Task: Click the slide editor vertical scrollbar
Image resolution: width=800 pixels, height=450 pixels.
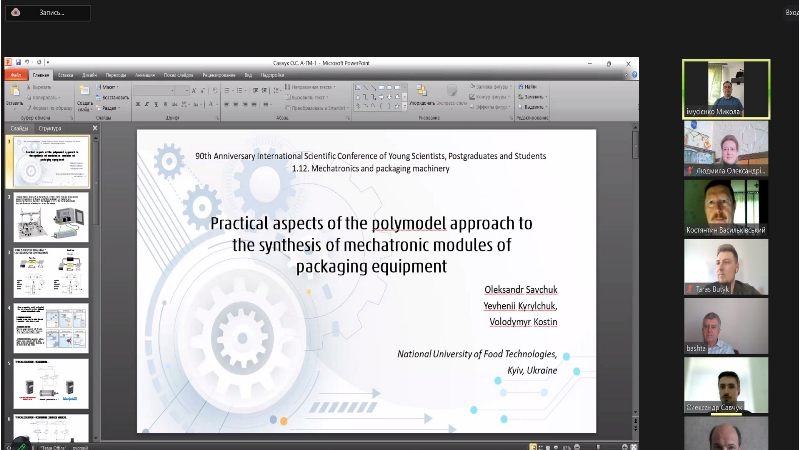Action: pyautogui.click(x=633, y=280)
